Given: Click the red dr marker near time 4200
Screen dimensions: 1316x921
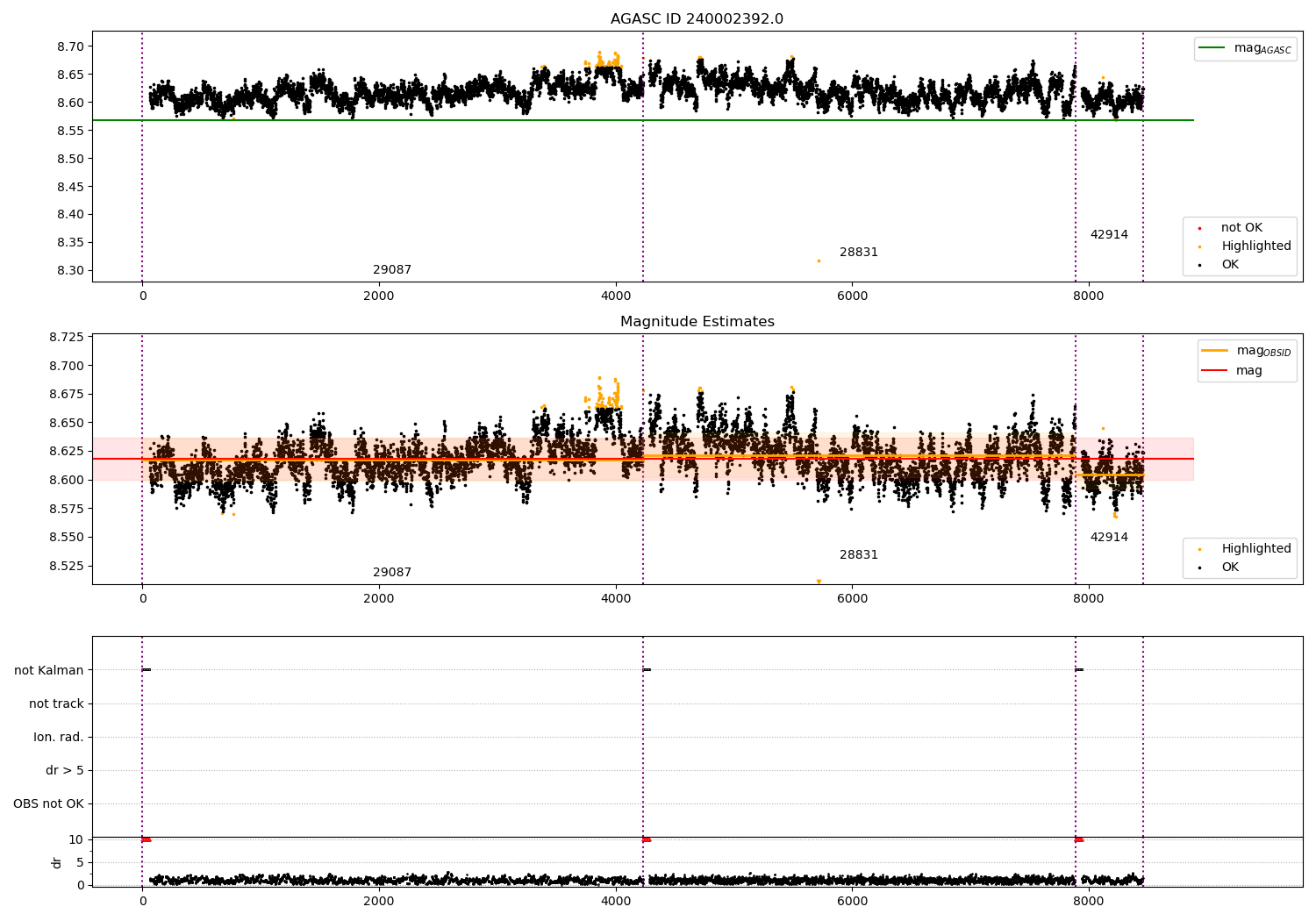Looking at the screenshot, I should [x=647, y=840].
